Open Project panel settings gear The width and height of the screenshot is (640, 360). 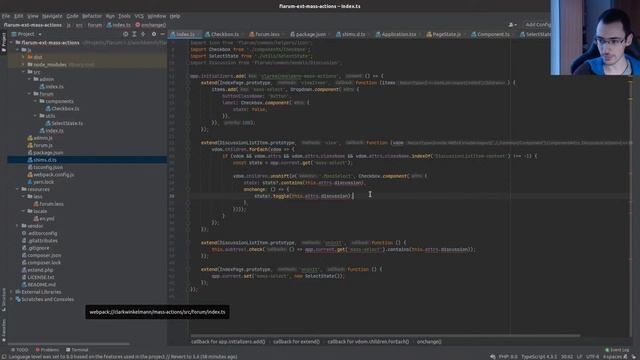point(154,34)
